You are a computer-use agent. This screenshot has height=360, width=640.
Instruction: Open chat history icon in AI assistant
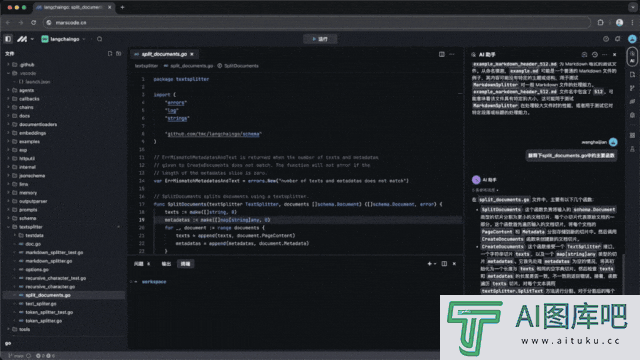(x=595, y=54)
